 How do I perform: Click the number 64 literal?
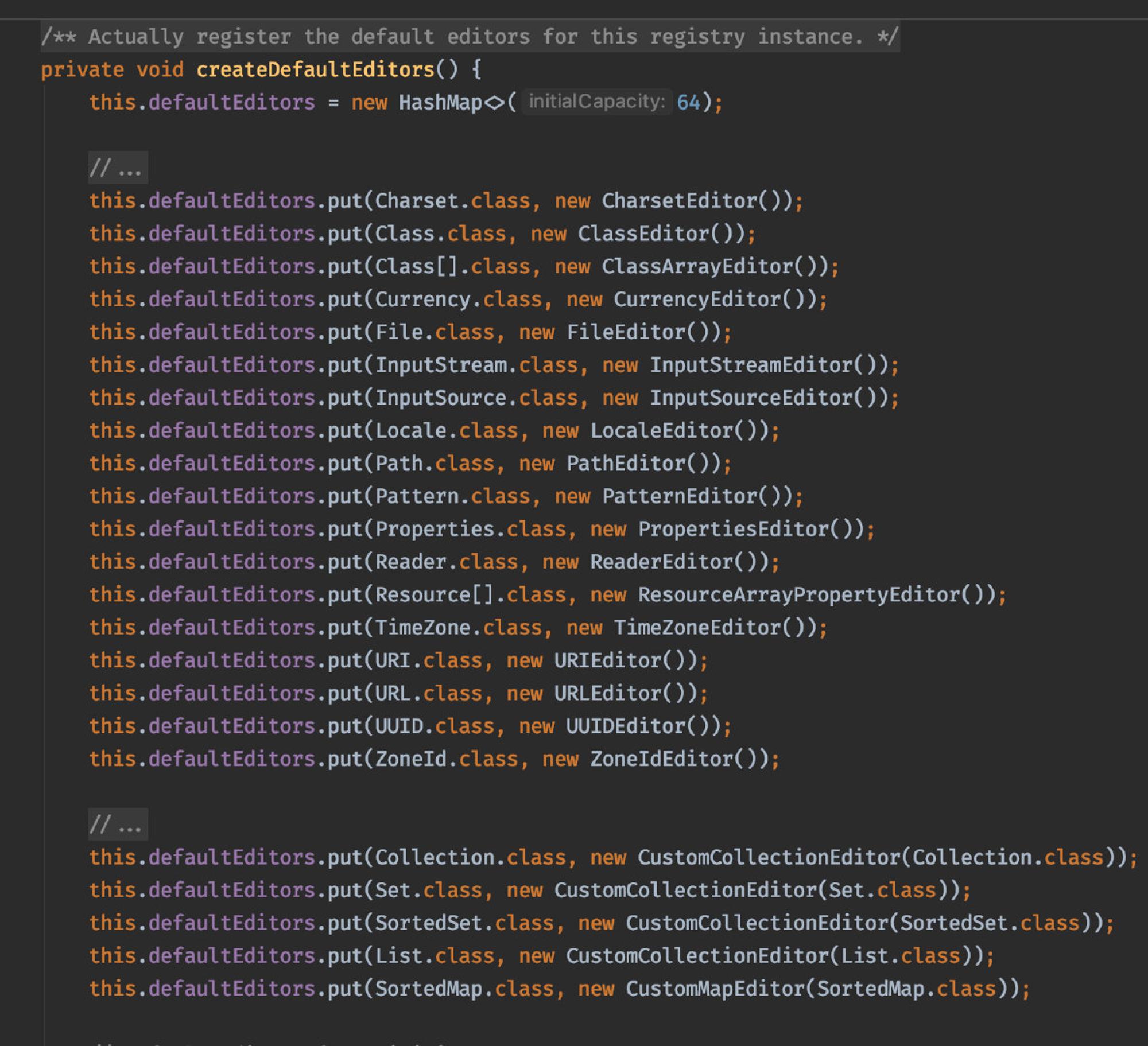pyautogui.click(x=688, y=103)
